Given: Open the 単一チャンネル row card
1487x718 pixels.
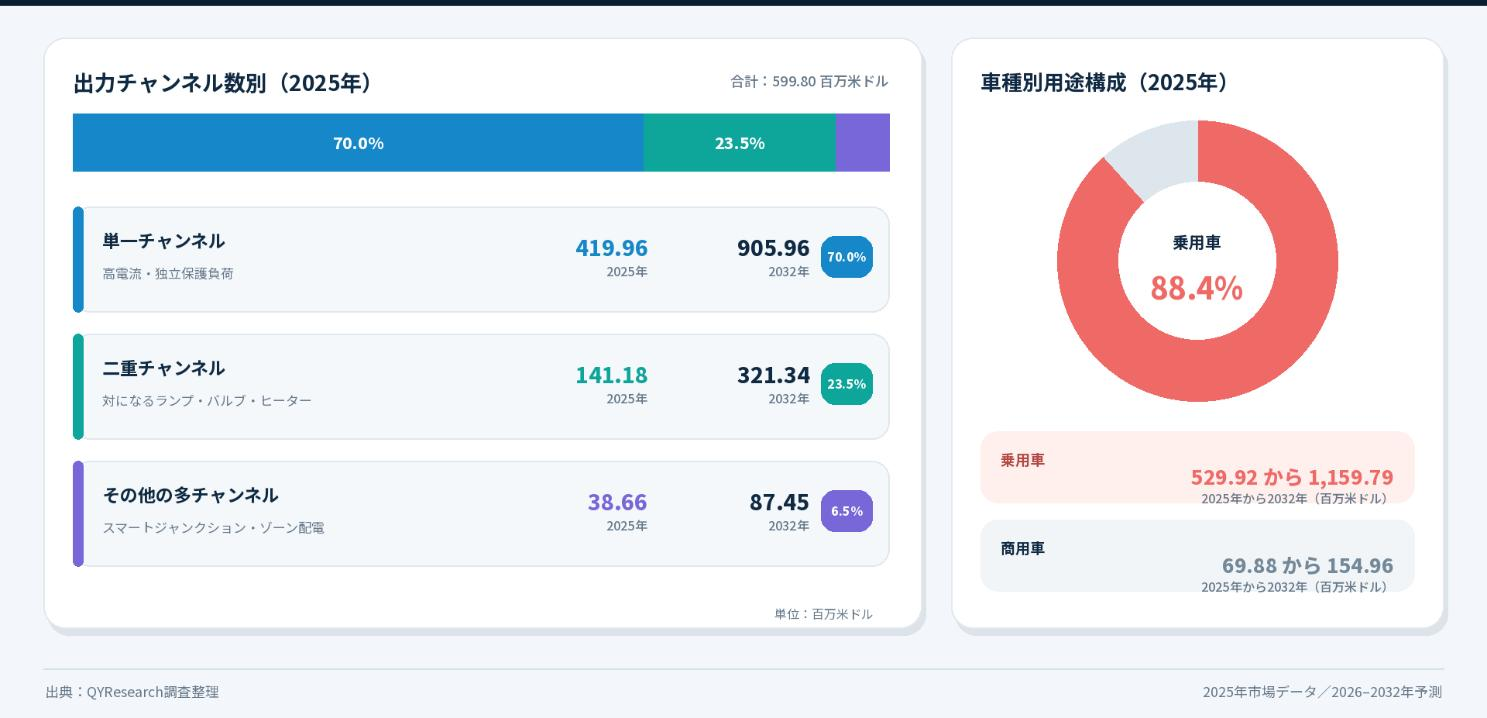Looking at the screenshot, I should 481,260.
